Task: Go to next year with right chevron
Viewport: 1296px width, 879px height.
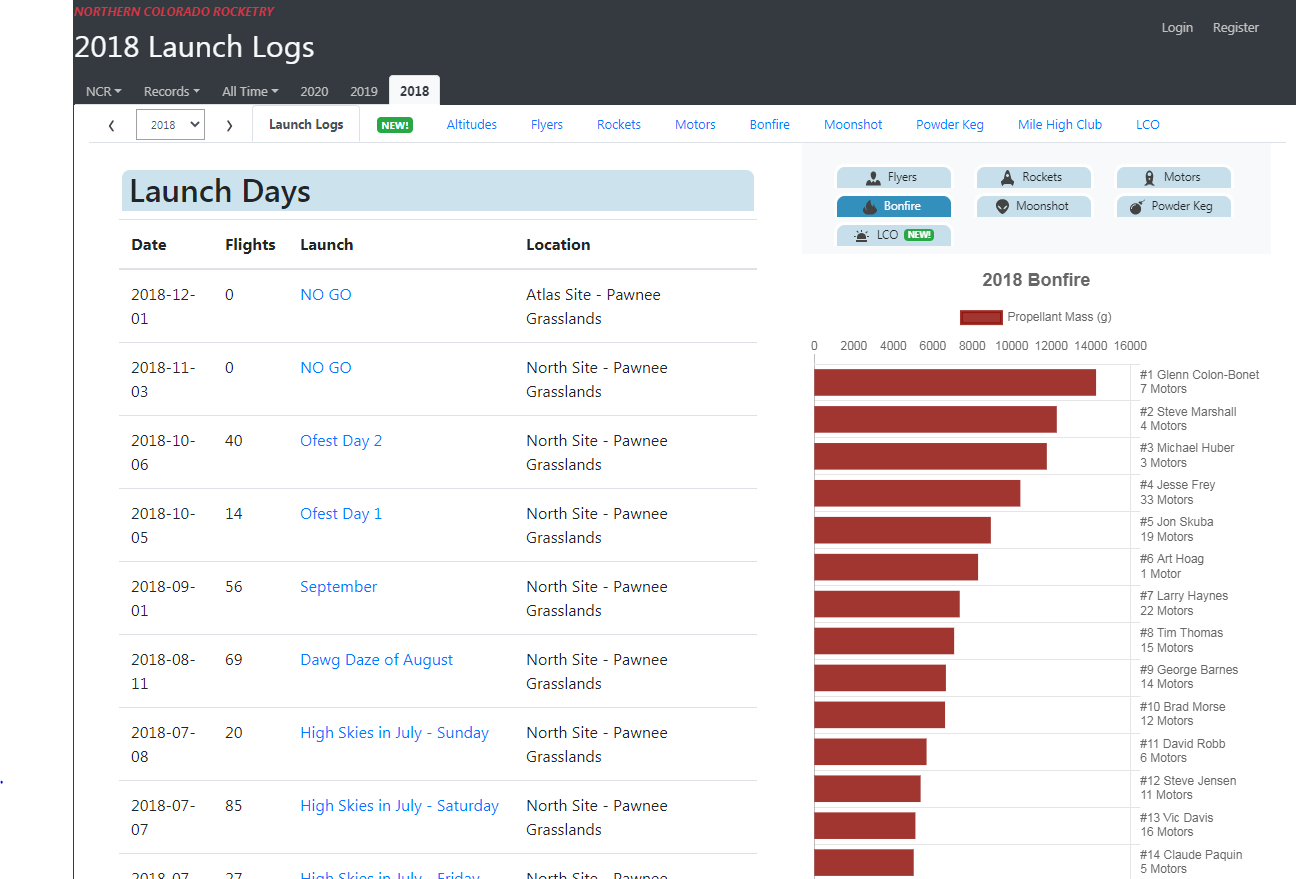Action: [229, 125]
